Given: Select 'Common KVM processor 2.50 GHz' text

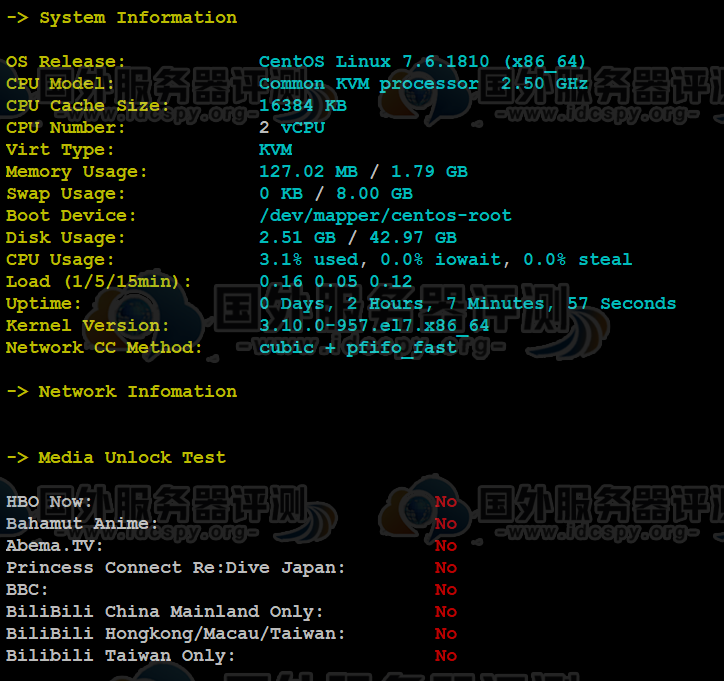Looking at the screenshot, I should click(x=423, y=84).
